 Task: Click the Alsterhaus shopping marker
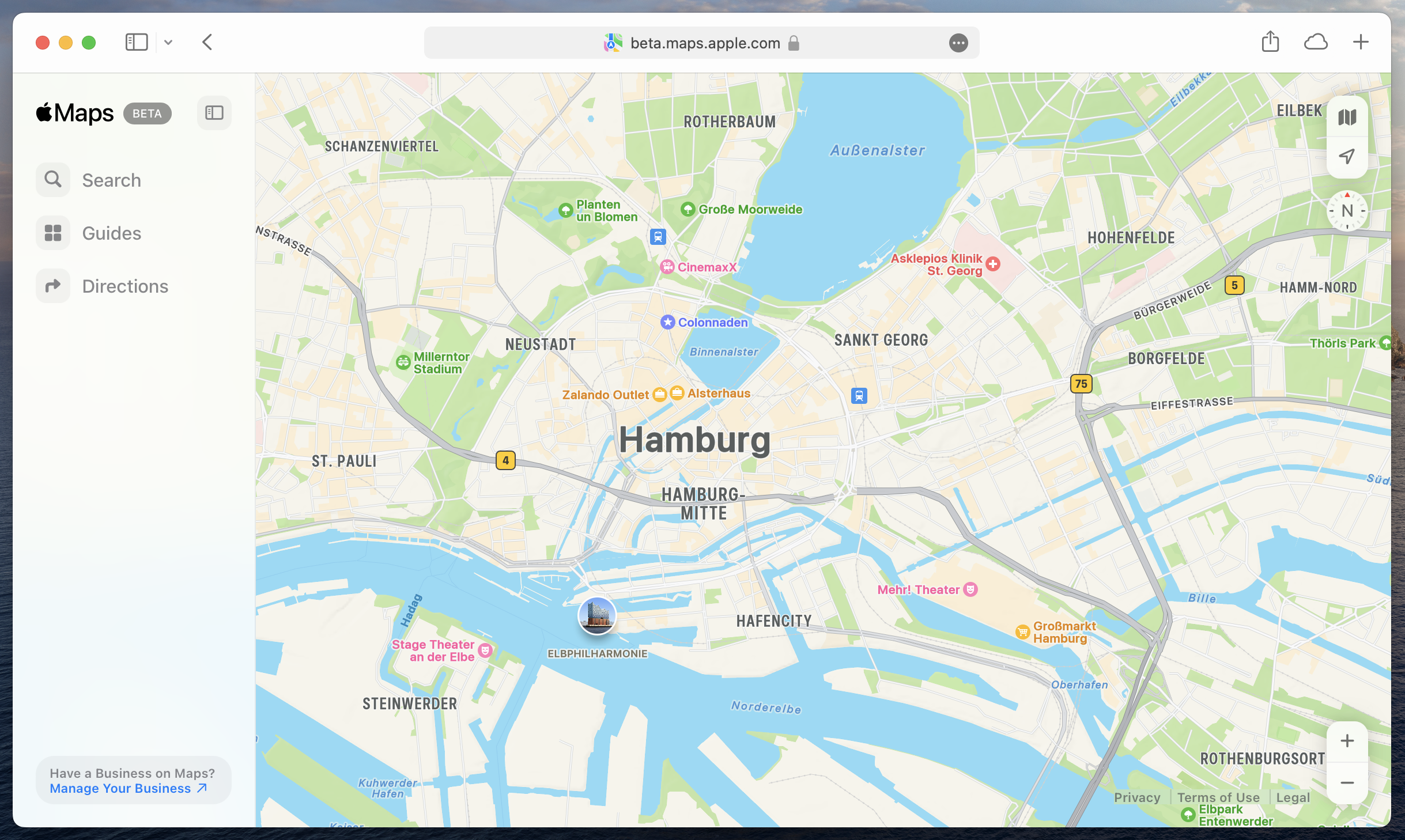[x=677, y=393]
